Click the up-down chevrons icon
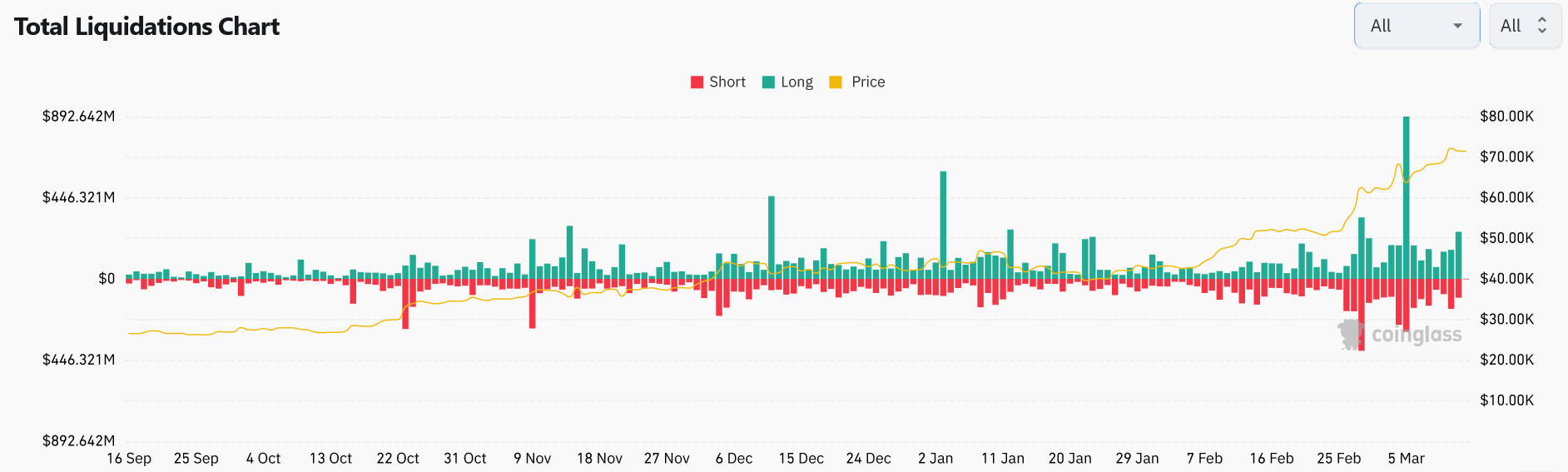This screenshot has height=472, width=1568. click(1542, 26)
